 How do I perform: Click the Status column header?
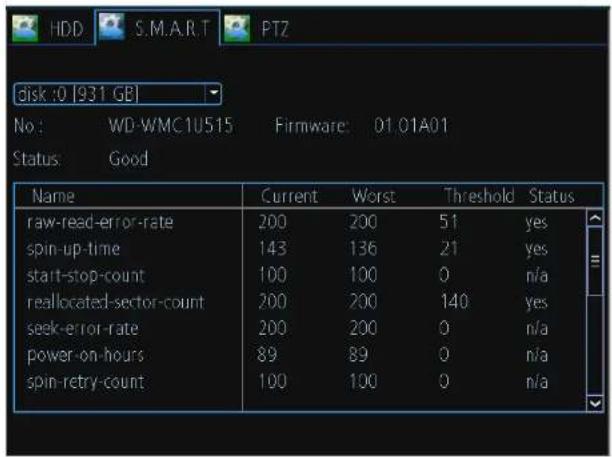click(x=552, y=196)
